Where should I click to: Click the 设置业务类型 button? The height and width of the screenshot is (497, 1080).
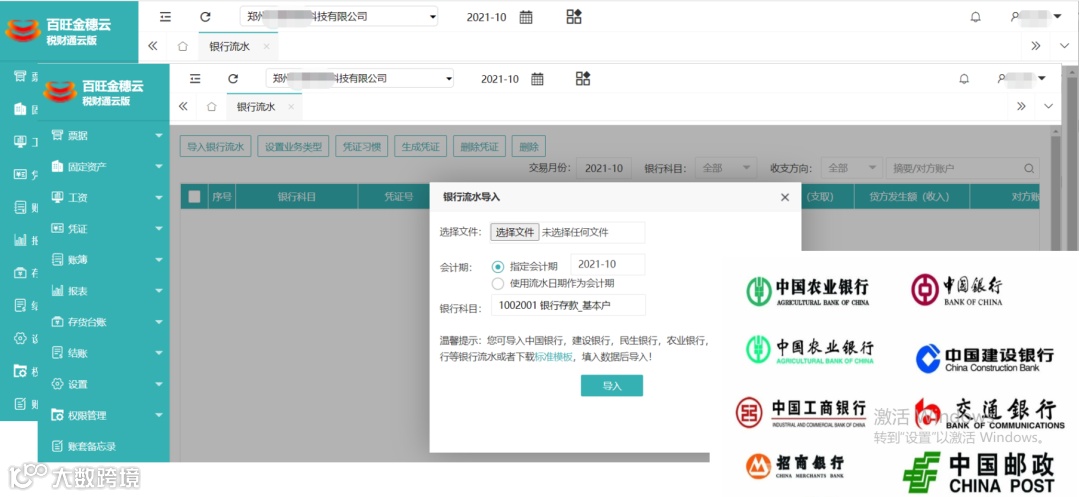coord(293,146)
